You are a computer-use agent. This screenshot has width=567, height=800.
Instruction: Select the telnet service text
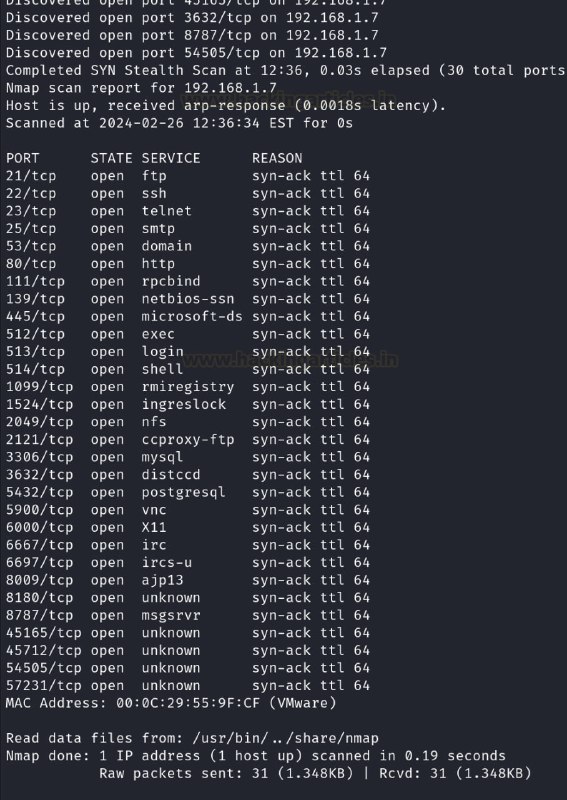[x=166, y=211]
